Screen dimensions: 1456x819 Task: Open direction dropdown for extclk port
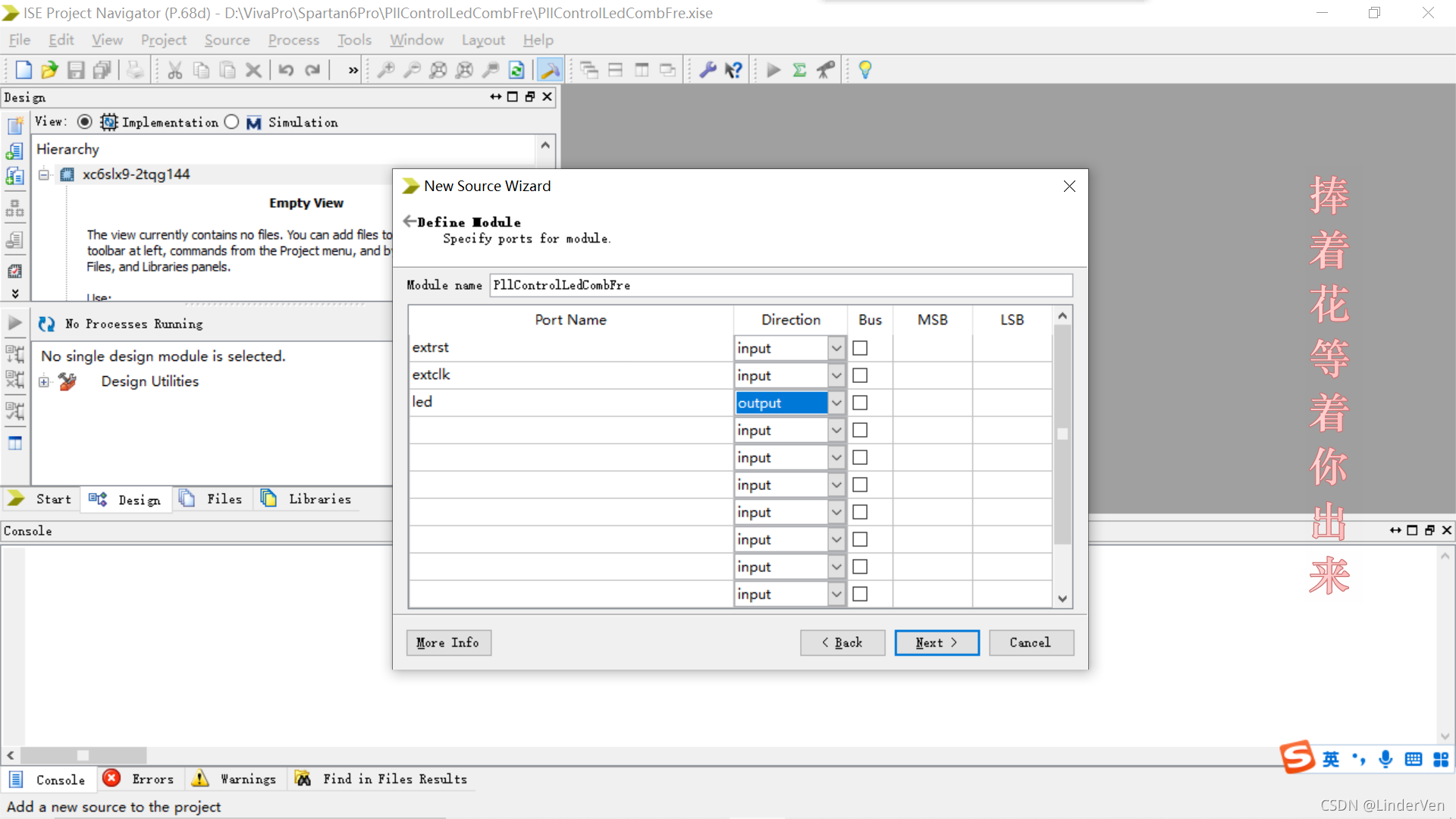(836, 375)
